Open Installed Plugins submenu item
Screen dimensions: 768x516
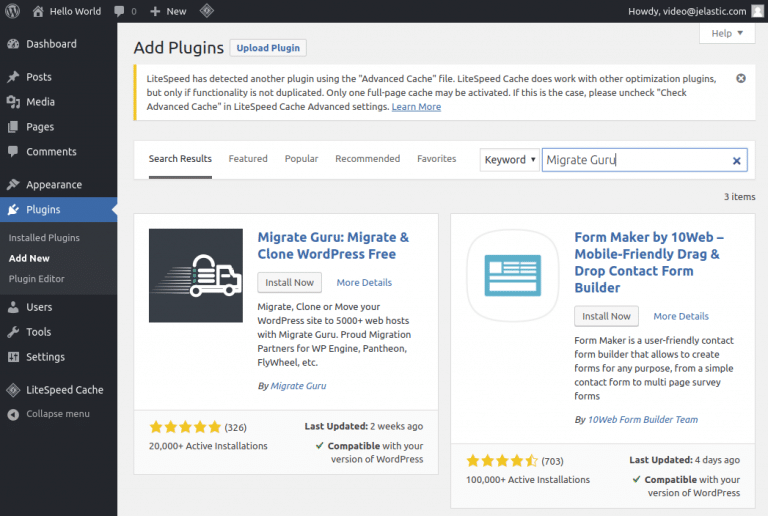point(44,237)
